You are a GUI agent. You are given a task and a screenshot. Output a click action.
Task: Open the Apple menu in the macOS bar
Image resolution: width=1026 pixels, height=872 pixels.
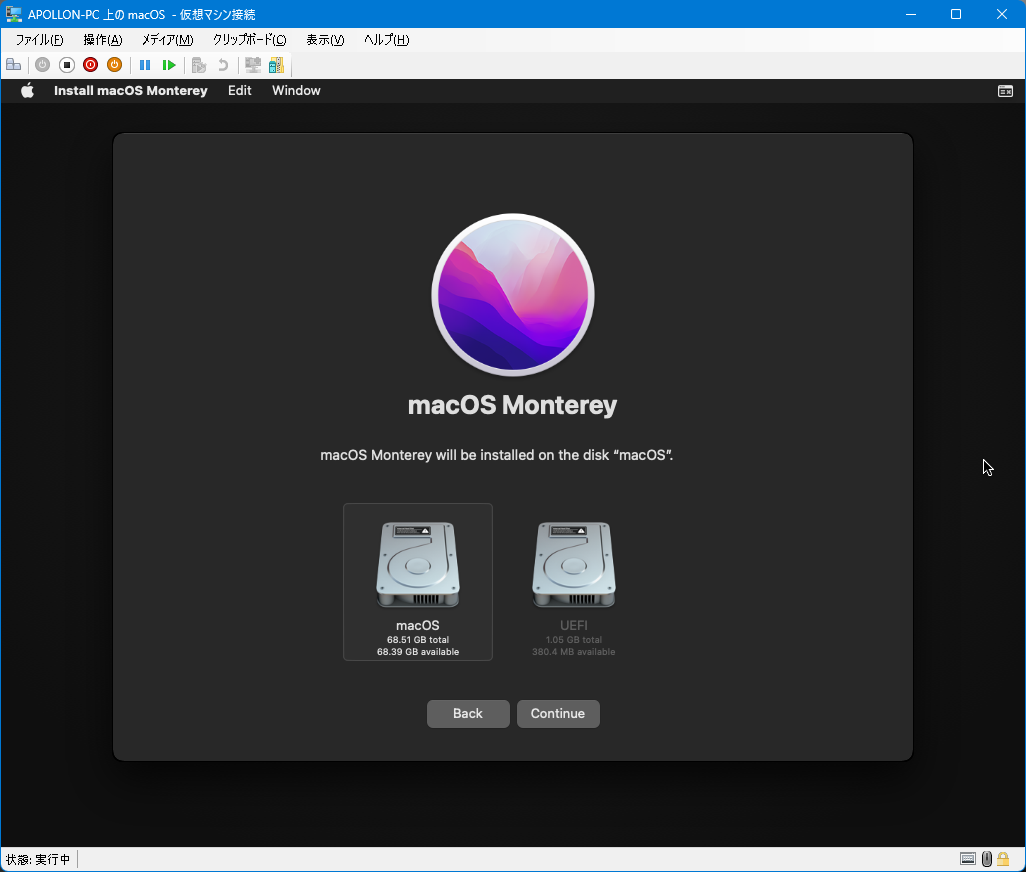tap(27, 90)
